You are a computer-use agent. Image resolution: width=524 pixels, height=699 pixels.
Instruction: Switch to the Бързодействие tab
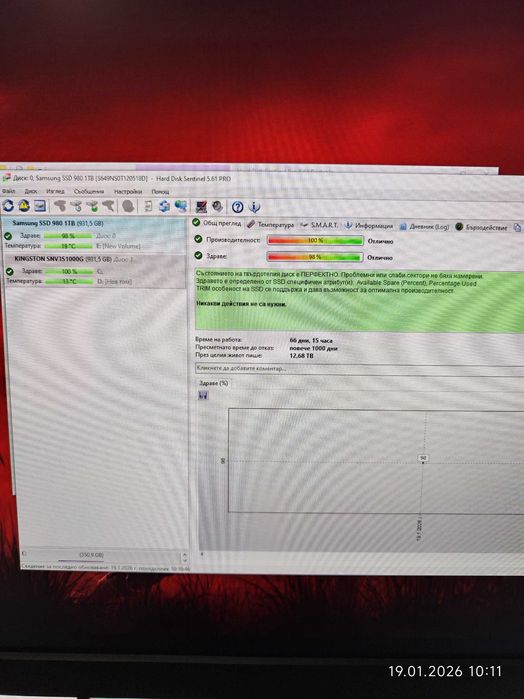[481, 227]
